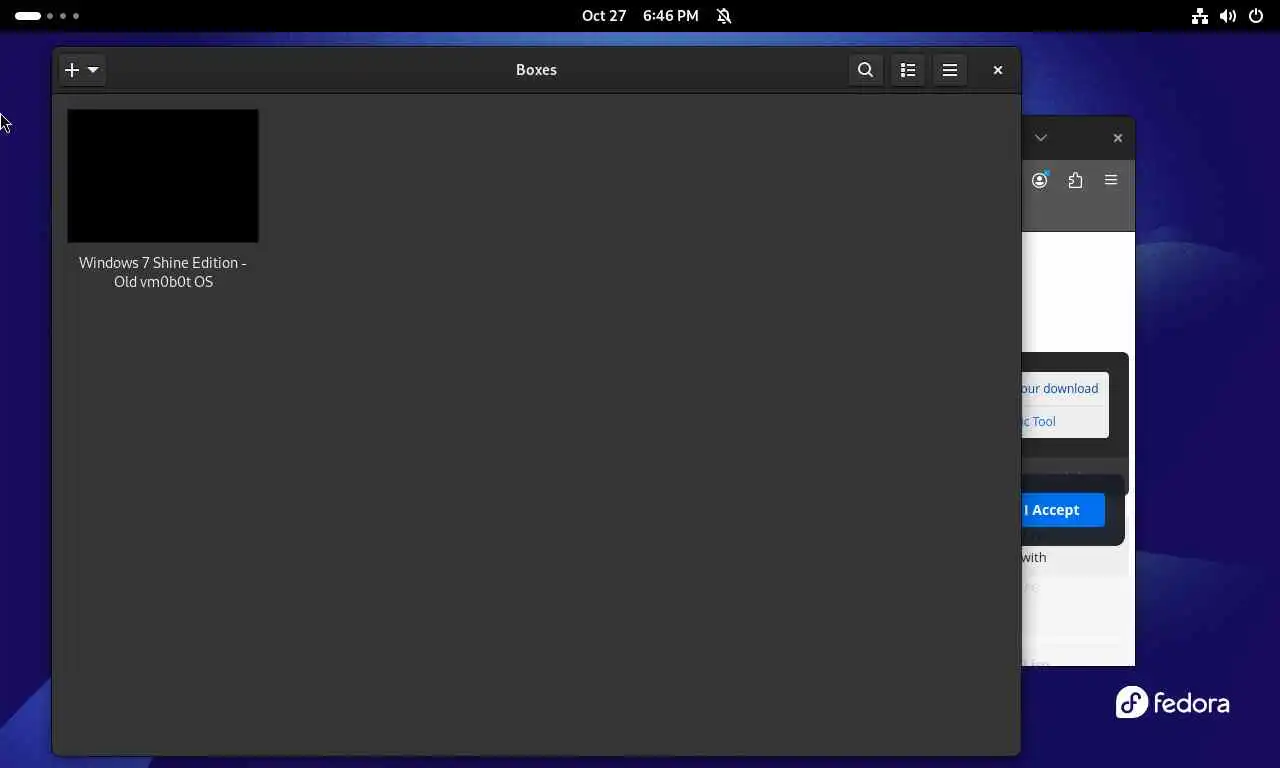This screenshot has width=1280, height=768.
Task: Close the browser window behind Boxes
Action: click(1118, 138)
